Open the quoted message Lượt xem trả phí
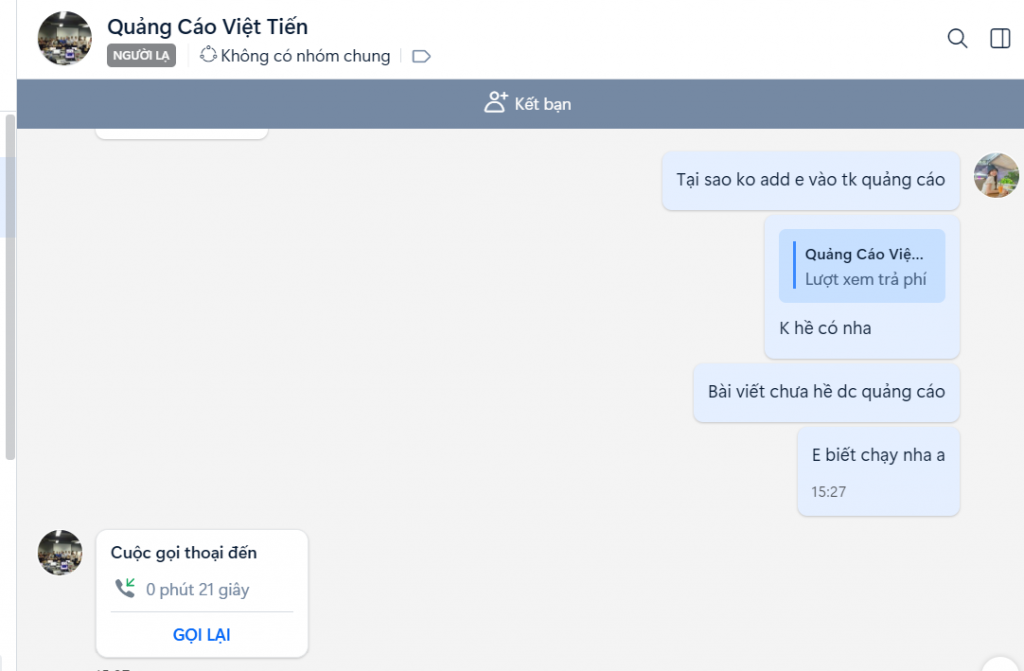Screen dimensions: 1024x671 point(862,266)
